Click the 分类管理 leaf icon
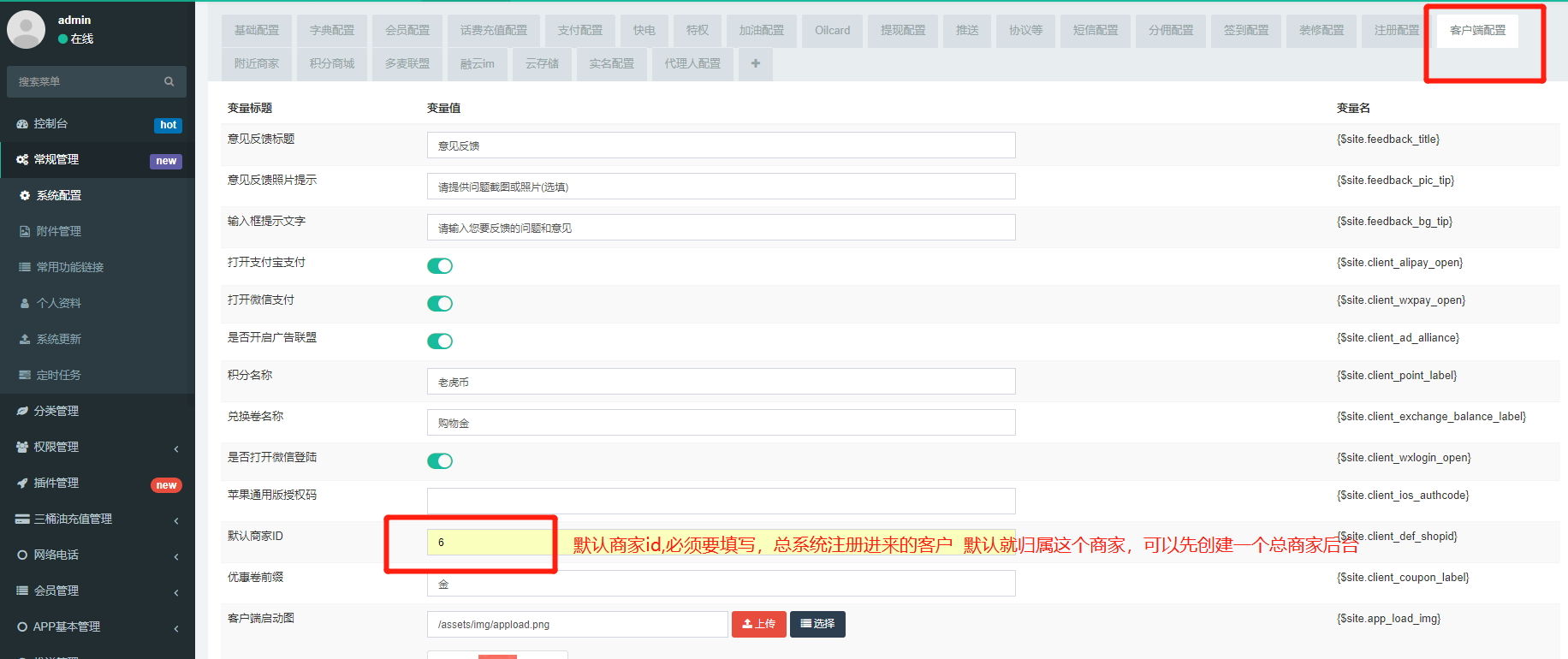 click(22, 412)
